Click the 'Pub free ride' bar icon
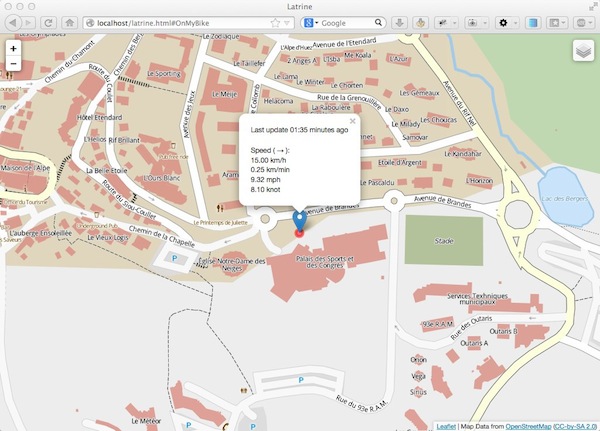The height and width of the screenshot is (431, 600). 173,146
